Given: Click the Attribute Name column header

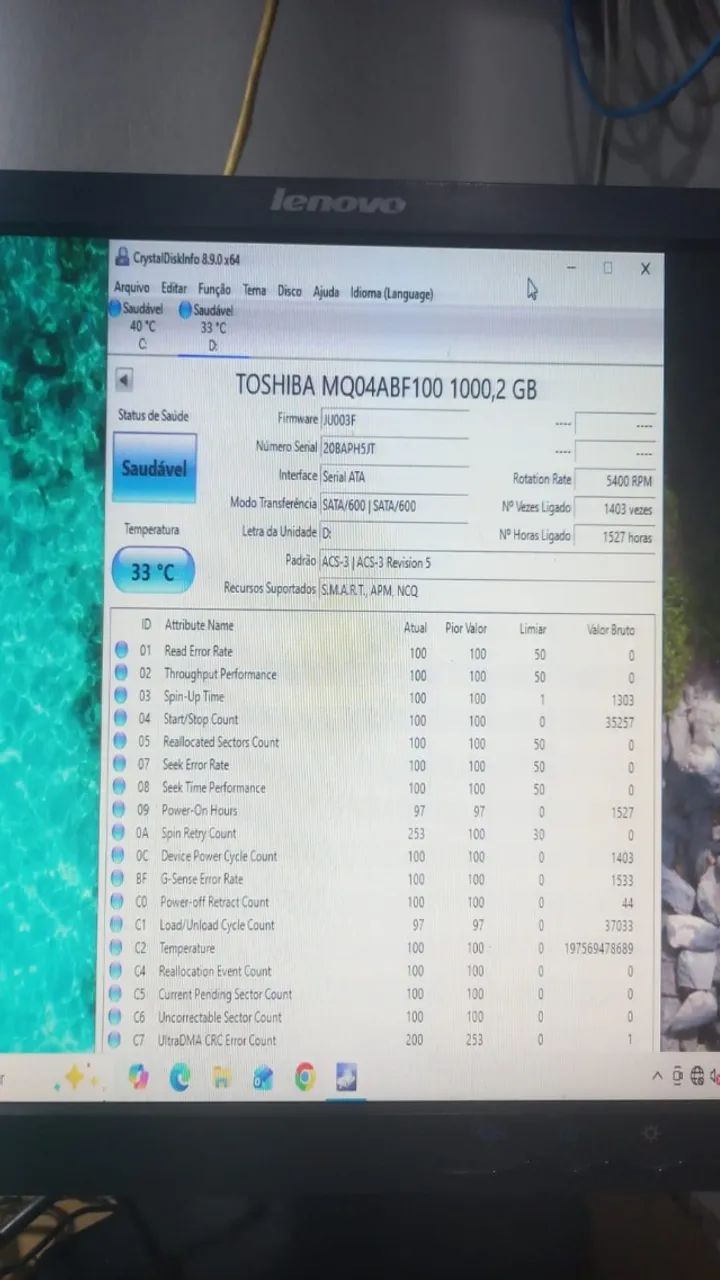Looking at the screenshot, I should (199, 625).
